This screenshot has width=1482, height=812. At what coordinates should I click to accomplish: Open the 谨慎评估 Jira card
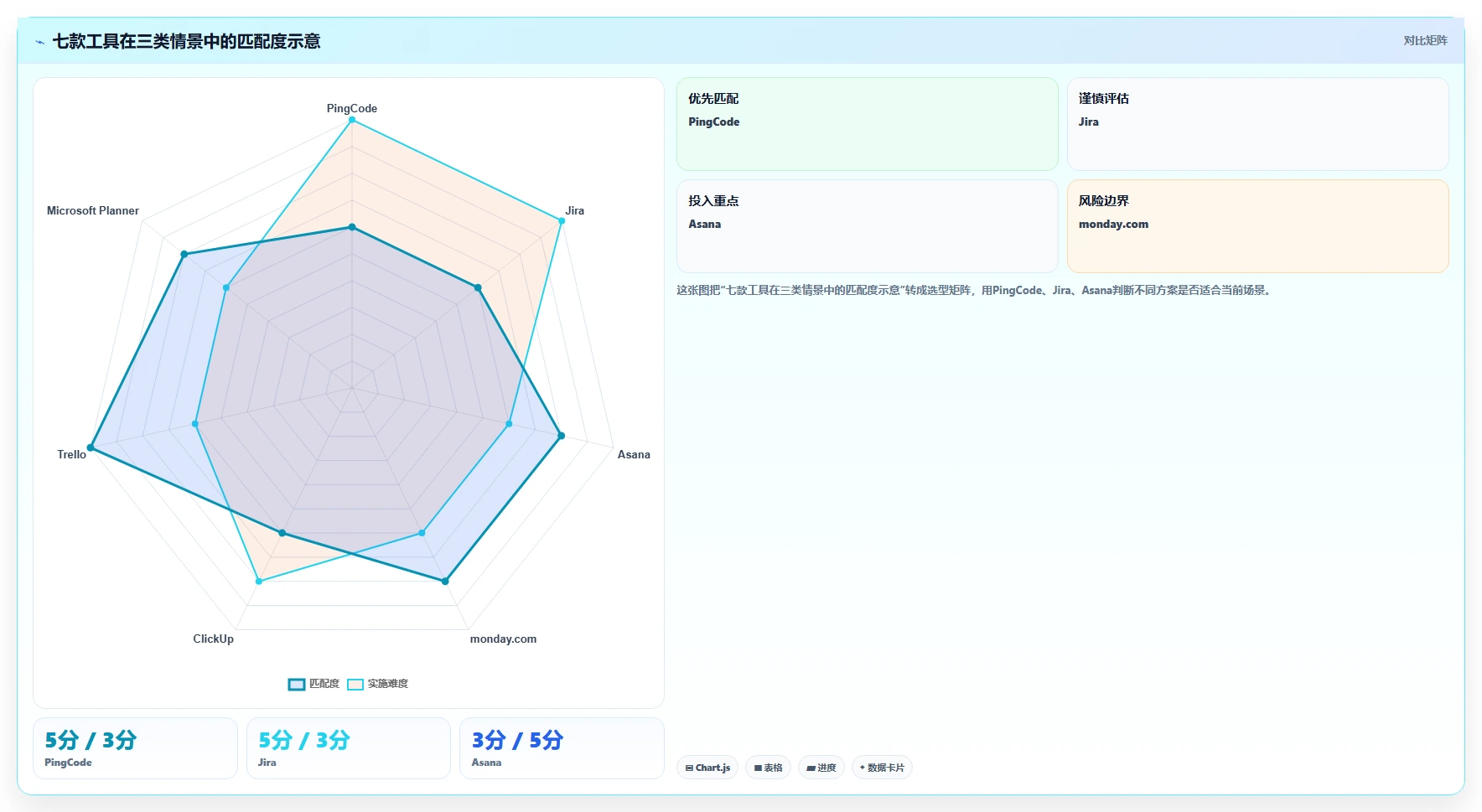pyautogui.click(x=1257, y=124)
